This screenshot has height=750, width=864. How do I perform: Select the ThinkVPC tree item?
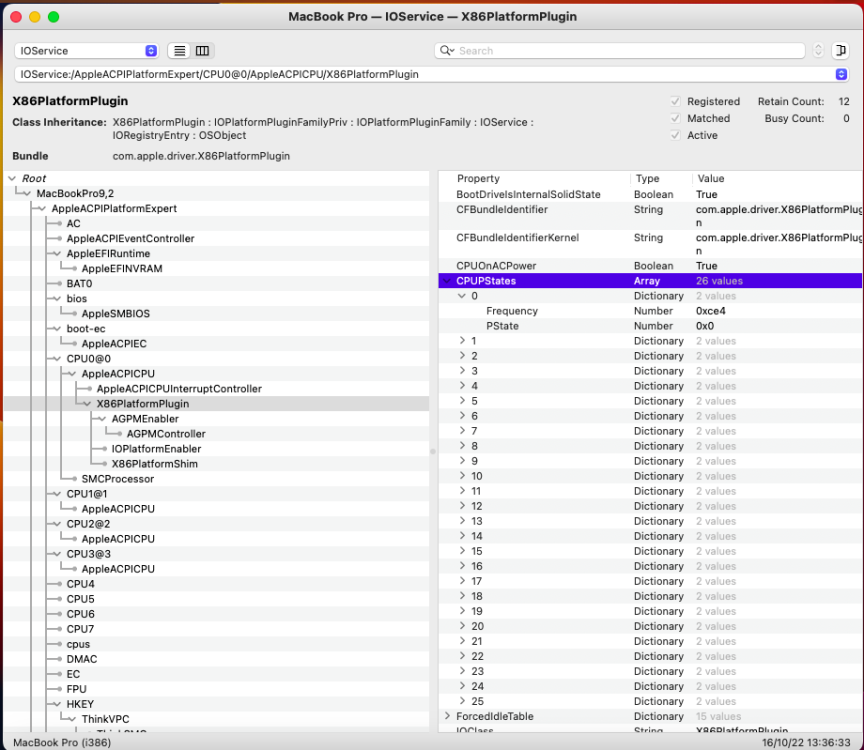(105, 719)
